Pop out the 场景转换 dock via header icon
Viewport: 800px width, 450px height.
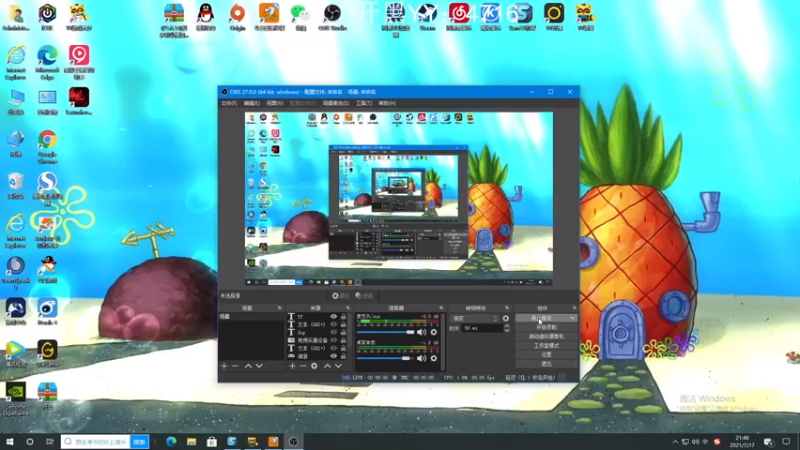click(507, 308)
